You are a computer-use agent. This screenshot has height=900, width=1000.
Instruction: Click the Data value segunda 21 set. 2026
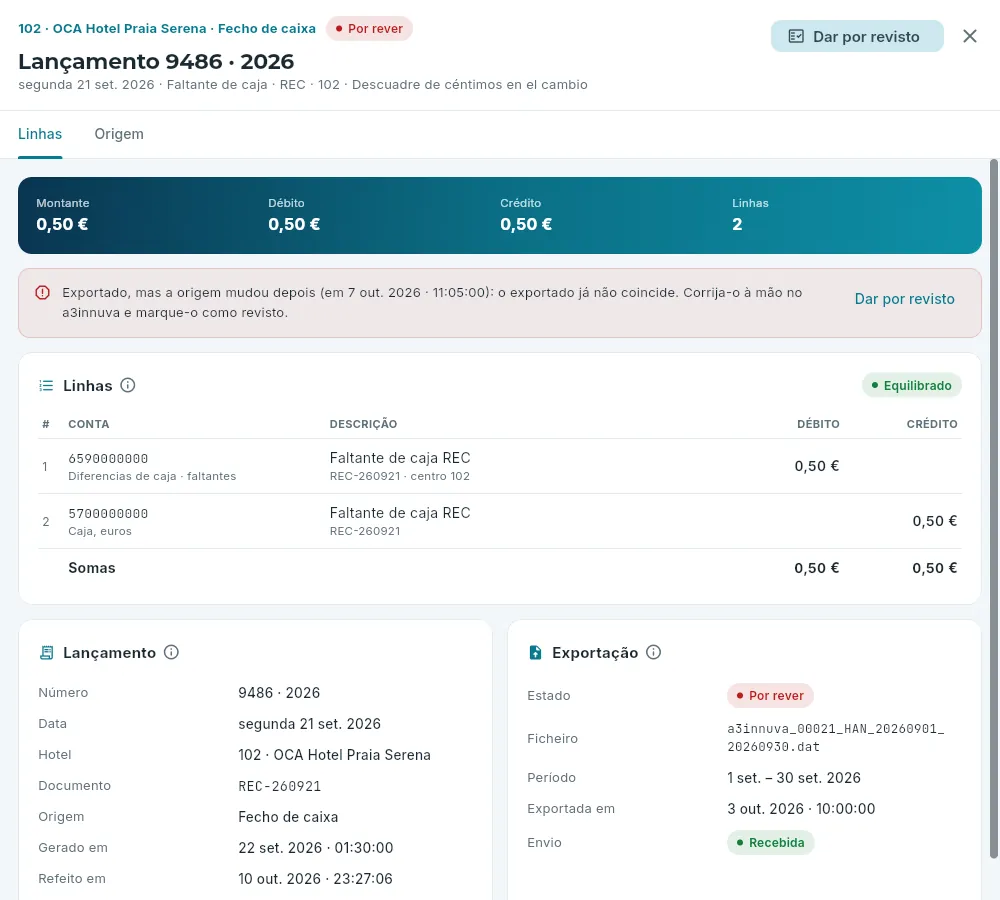pos(309,724)
